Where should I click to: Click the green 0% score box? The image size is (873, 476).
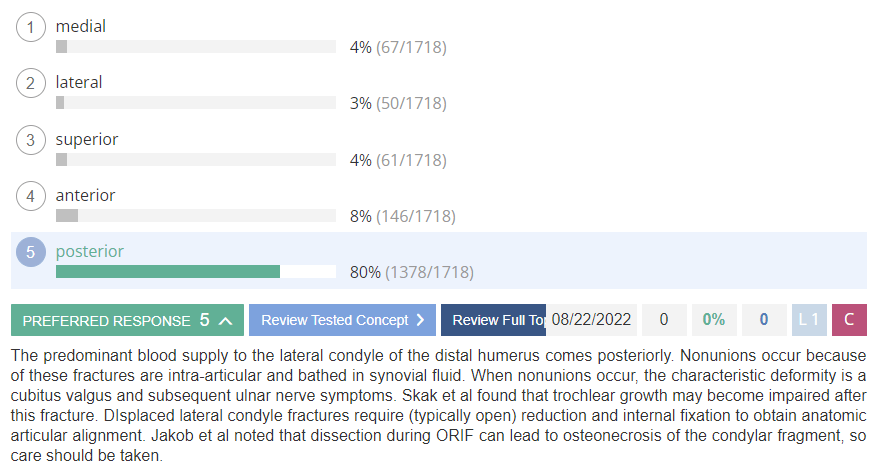pos(714,320)
